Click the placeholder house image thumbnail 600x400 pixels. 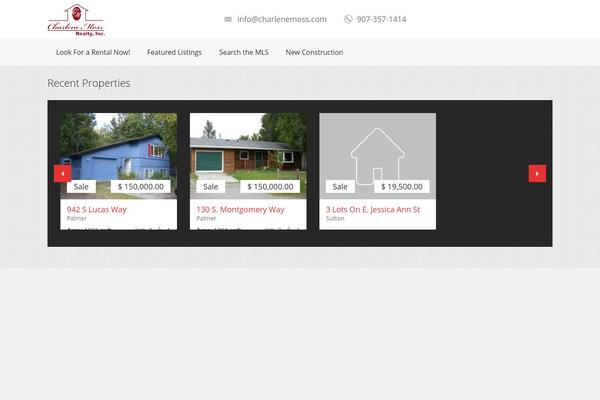pyautogui.click(x=378, y=156)
